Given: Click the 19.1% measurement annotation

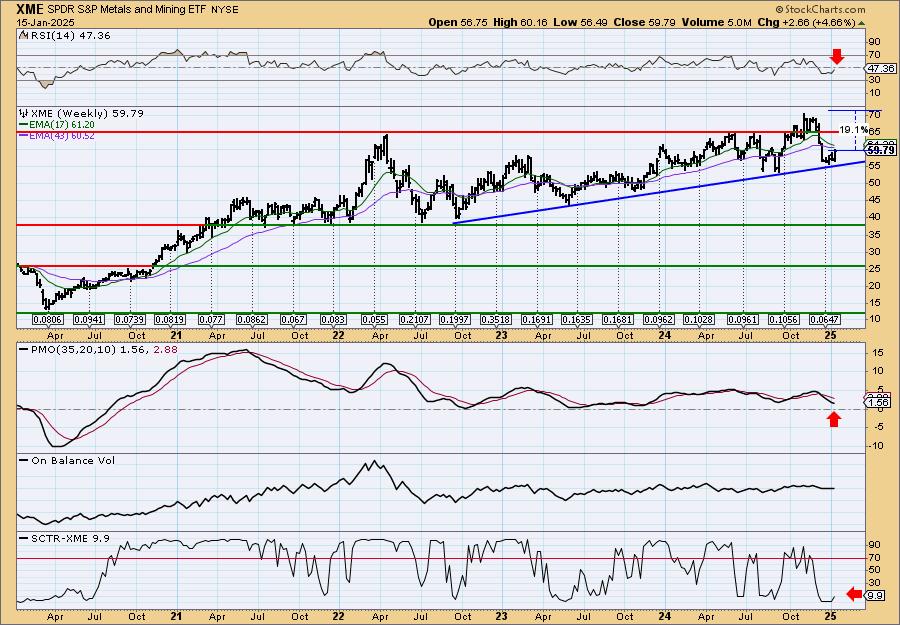Looking at the screenshot, I should tap(852, 130).
